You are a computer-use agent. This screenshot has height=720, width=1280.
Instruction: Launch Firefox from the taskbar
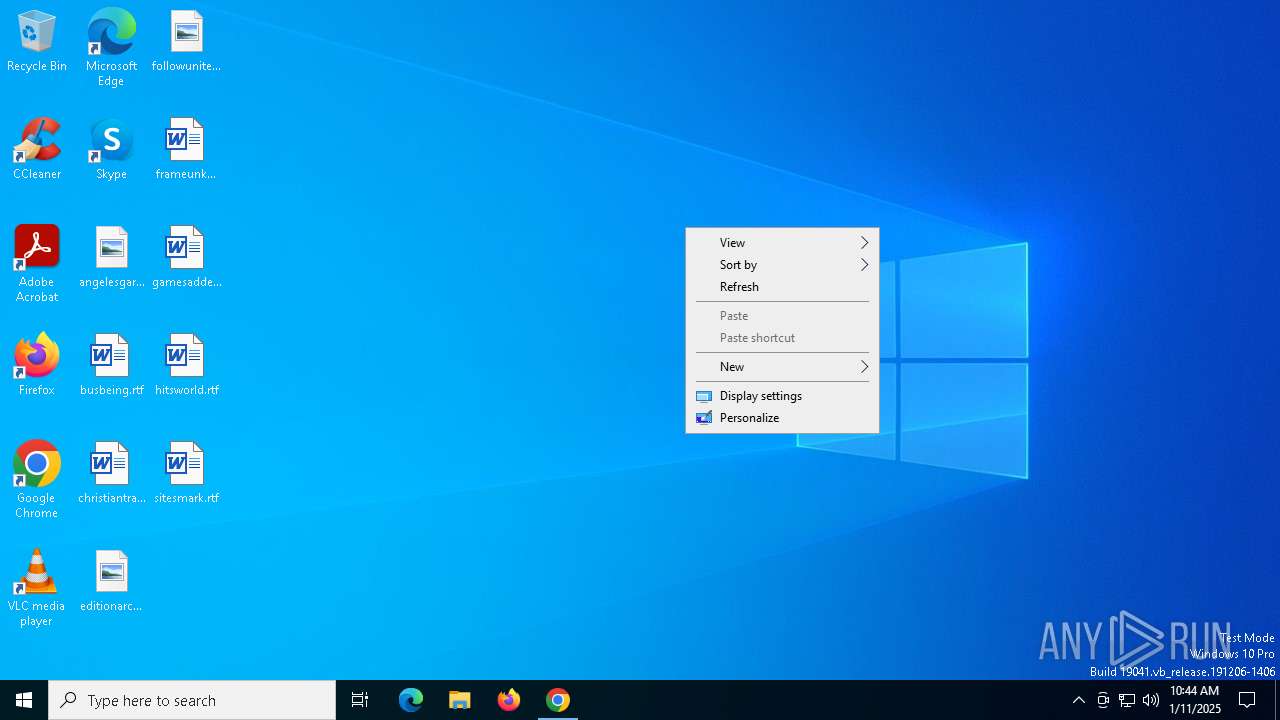coord(509,700)
